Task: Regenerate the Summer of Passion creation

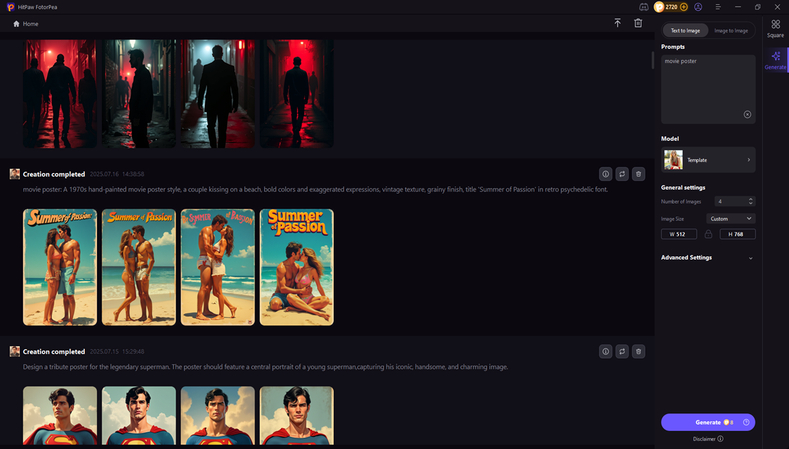Action: [x=622, y=174]
